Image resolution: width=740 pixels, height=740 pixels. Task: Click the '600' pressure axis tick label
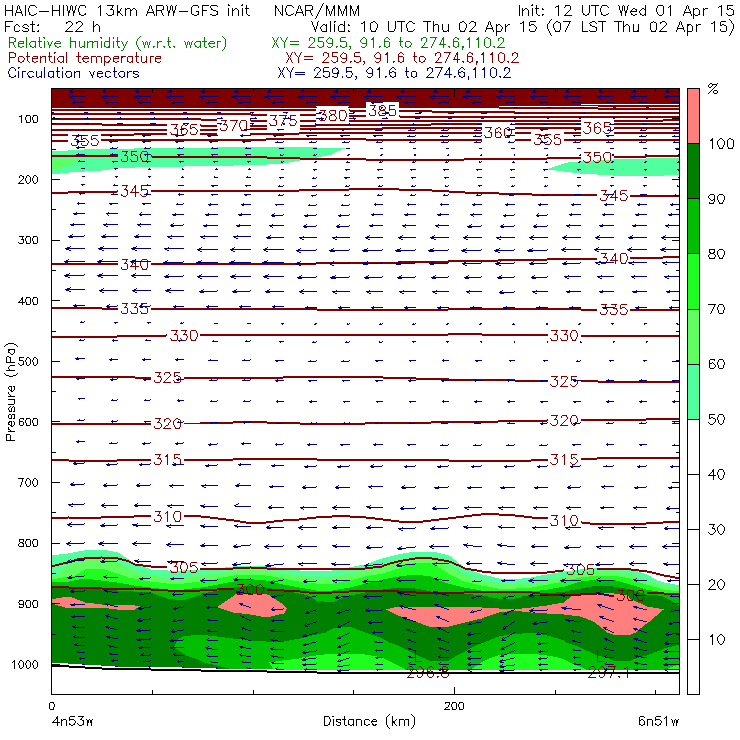tap(28, 422)
